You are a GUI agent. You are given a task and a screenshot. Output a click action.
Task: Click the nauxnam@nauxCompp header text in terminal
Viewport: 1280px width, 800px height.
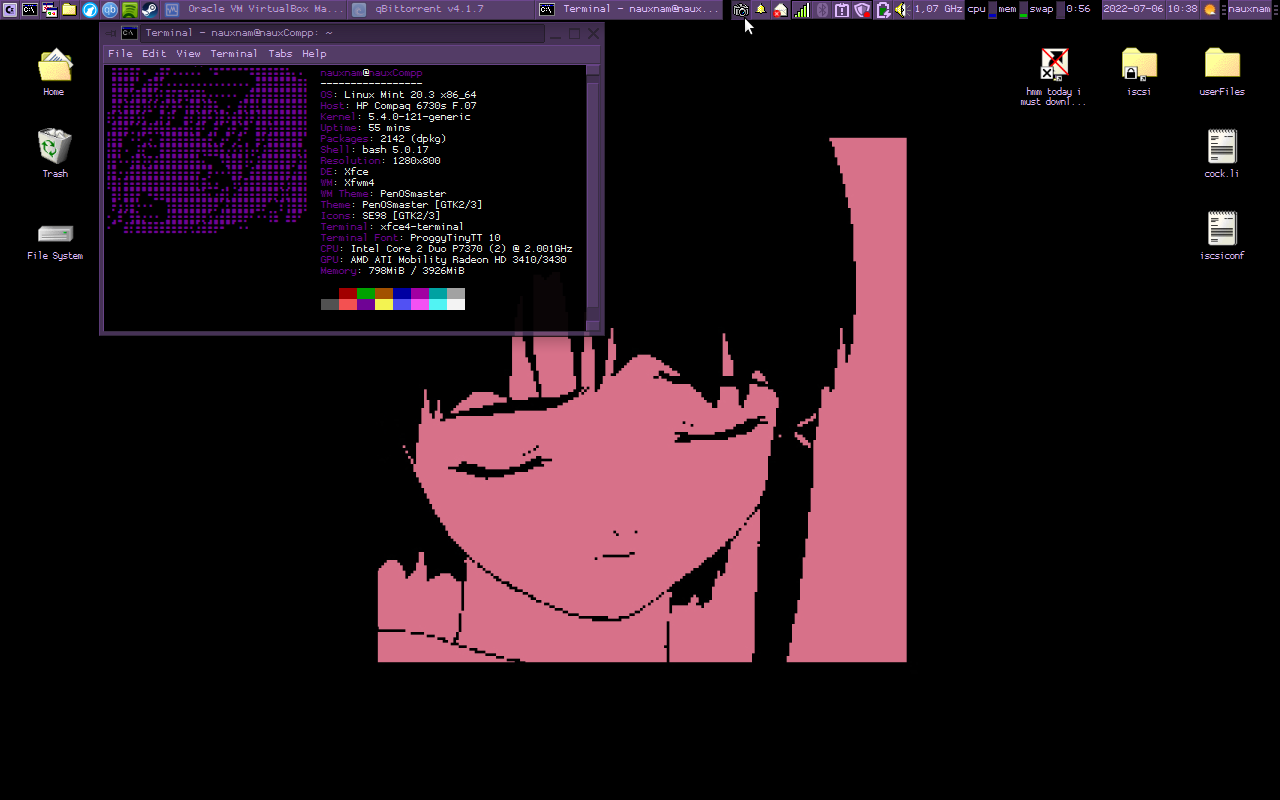coord(371,73)
